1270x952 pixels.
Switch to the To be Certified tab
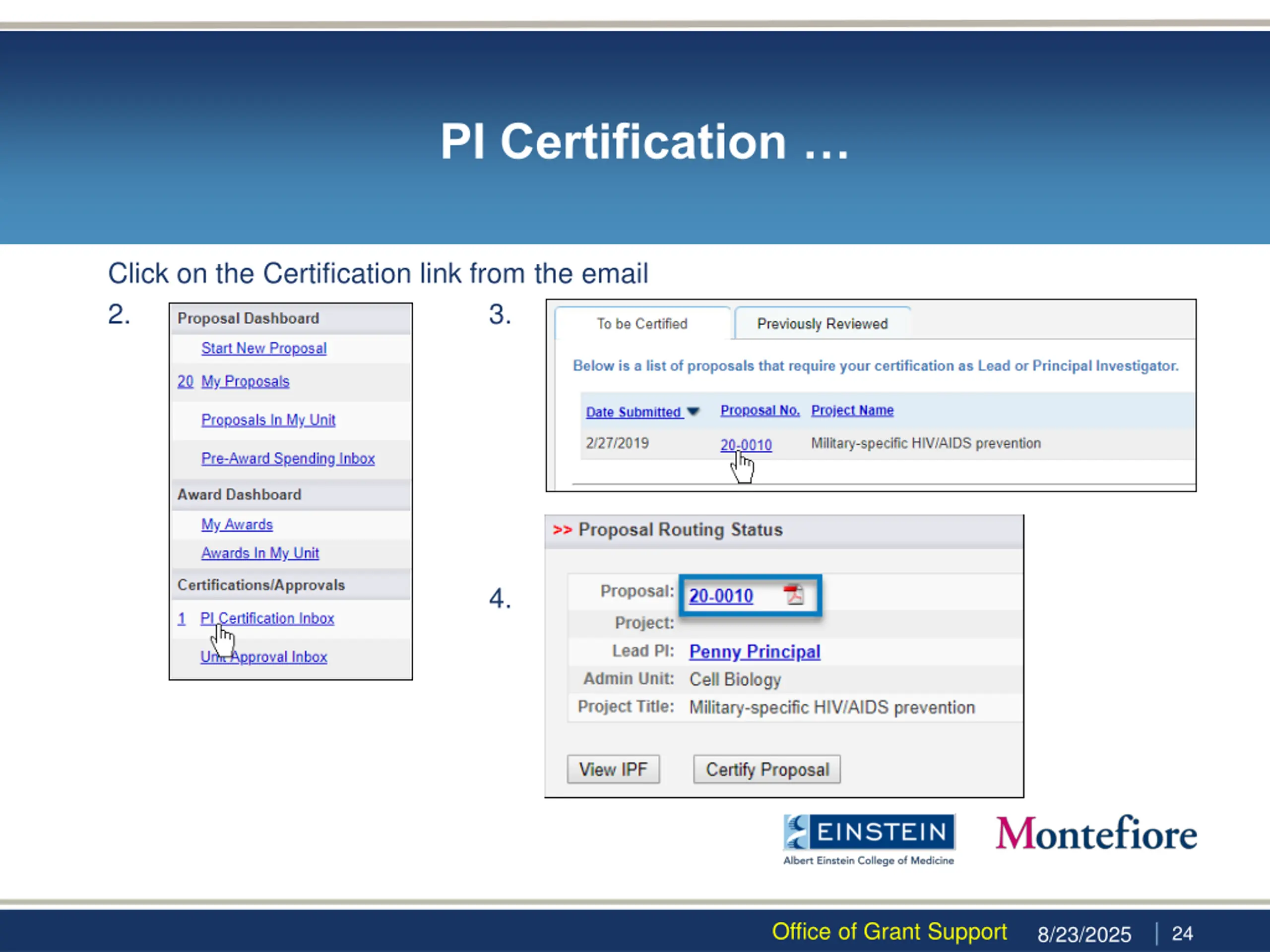click(642, 324)
